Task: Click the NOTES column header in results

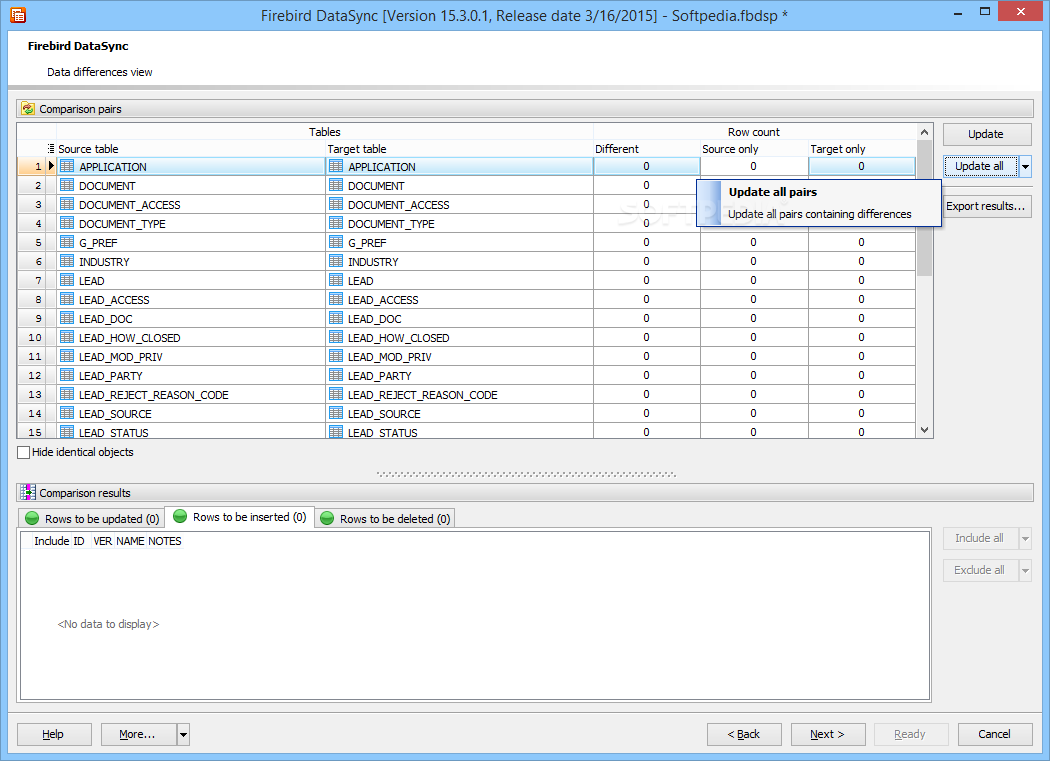Action: pos(165,541)
